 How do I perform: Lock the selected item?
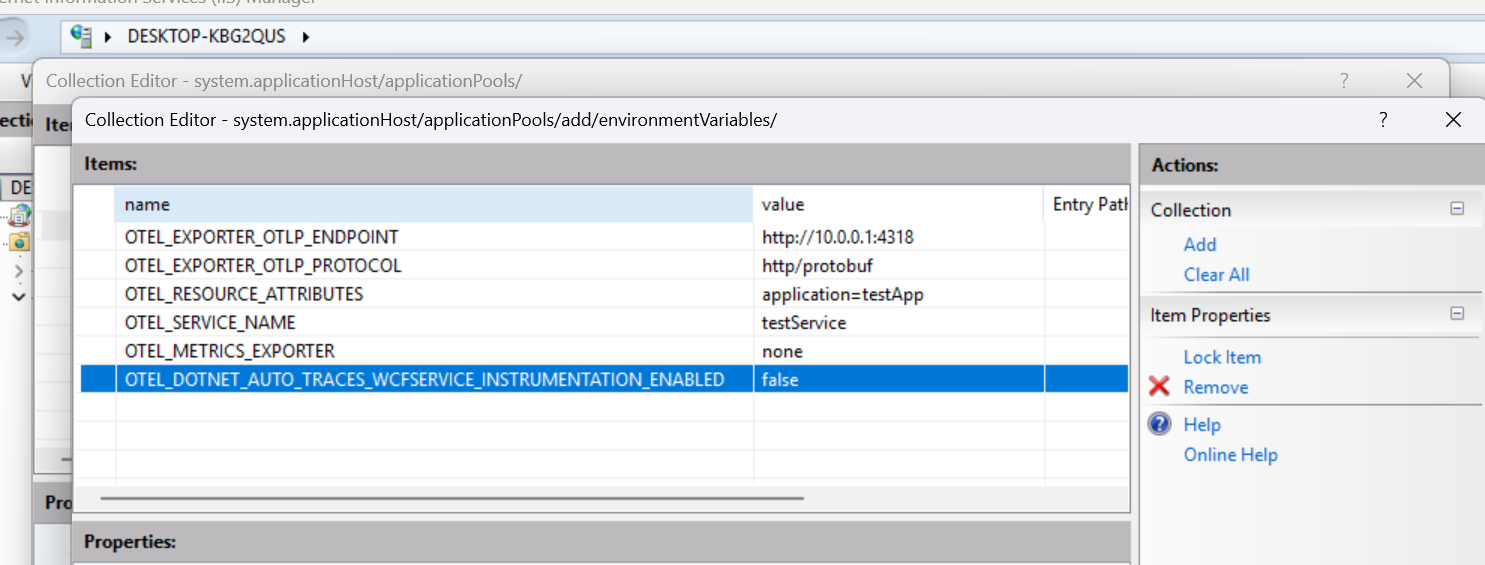tap(1222, 357)
